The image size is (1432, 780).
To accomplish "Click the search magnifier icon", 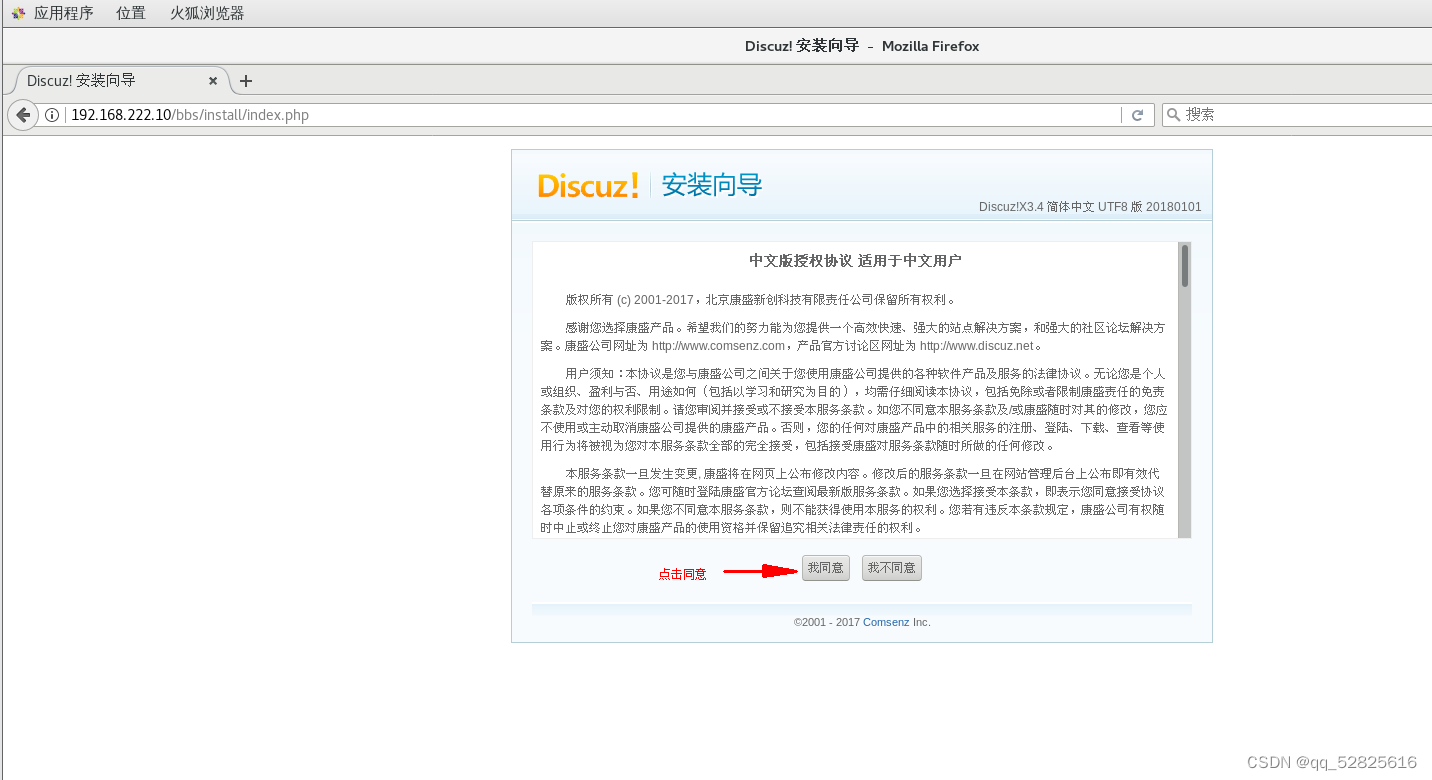I will [x=1174, y=115].
